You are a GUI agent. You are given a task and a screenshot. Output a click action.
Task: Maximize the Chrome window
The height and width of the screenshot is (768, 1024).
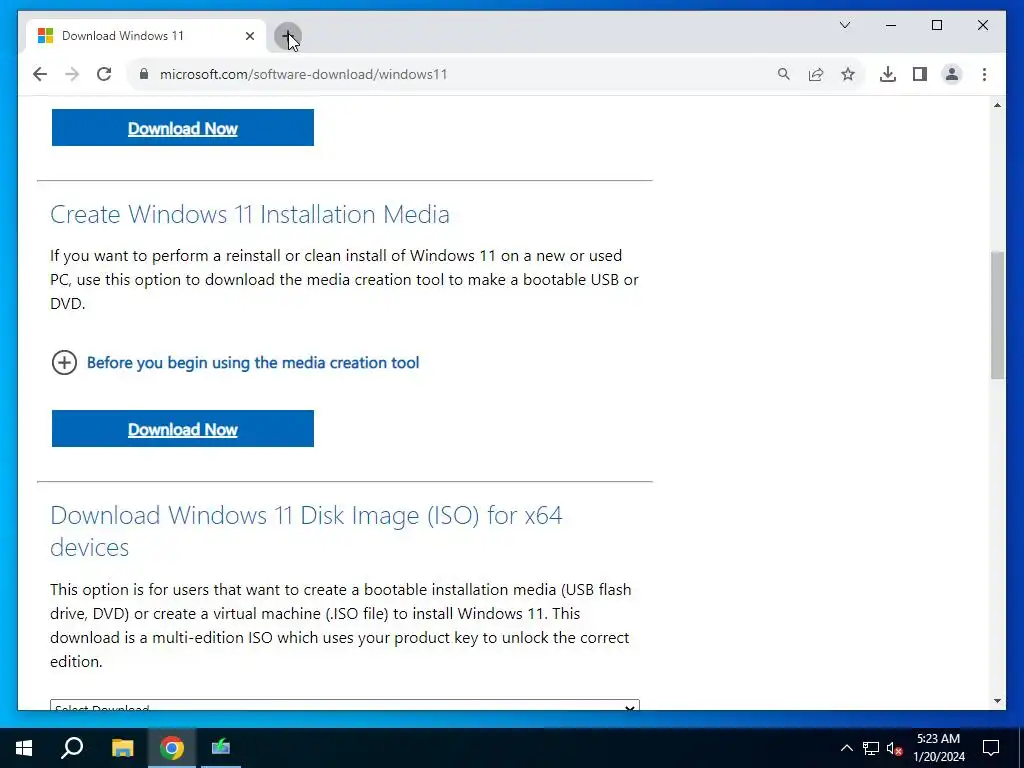pos(936,25)
